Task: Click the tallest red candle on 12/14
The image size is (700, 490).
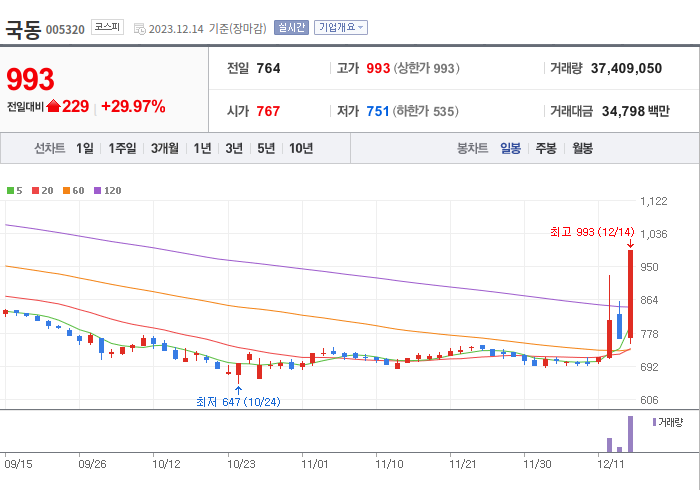Action: [630, 294]
